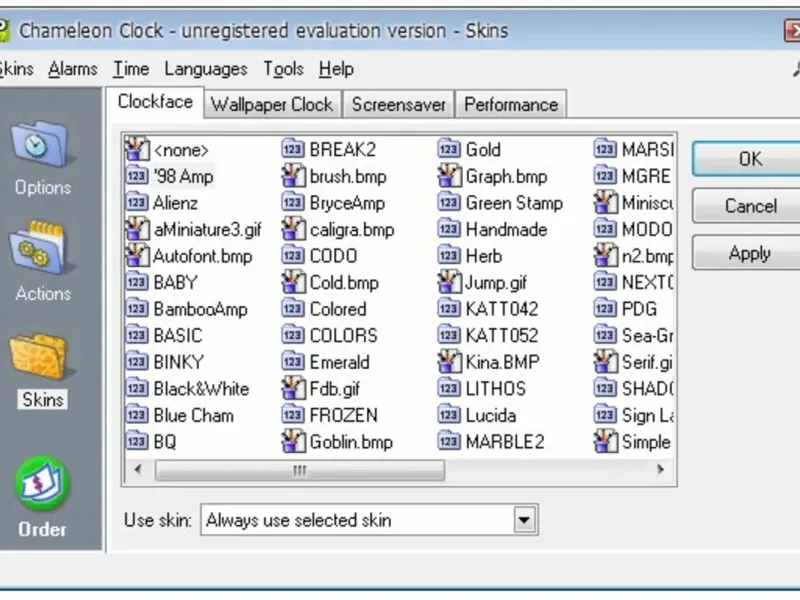Viewport: 800px width, 600px height.
Task: Open the Options folder icon in sidebar
Action: pyautogui.click(x=41, y=144)
